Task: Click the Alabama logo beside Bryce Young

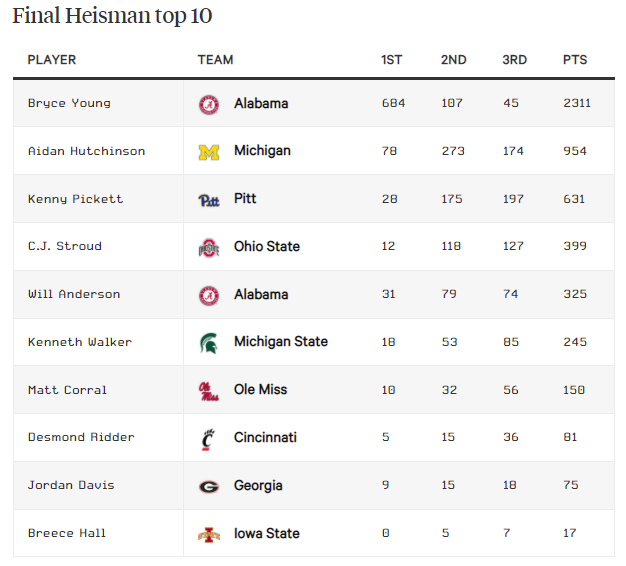Action: [208, 104]
